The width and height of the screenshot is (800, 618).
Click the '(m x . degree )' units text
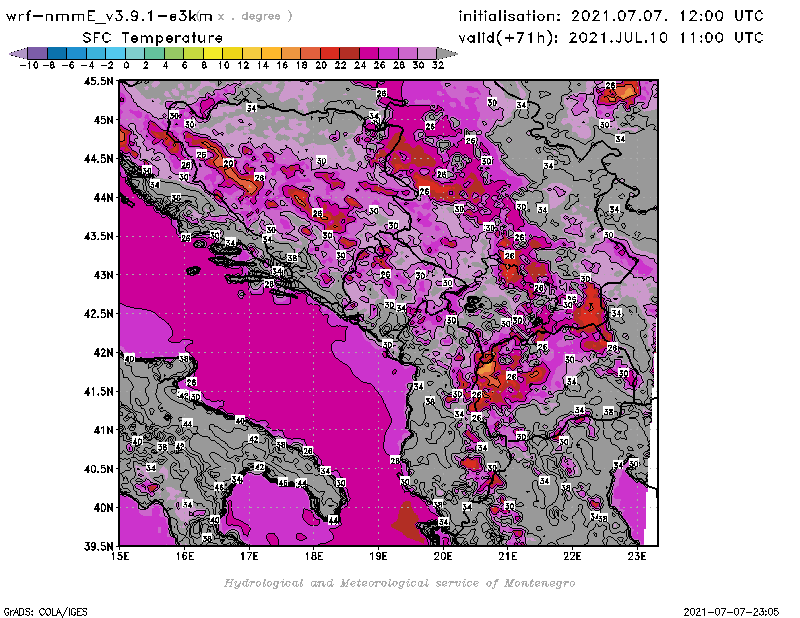tap(246, 16)
